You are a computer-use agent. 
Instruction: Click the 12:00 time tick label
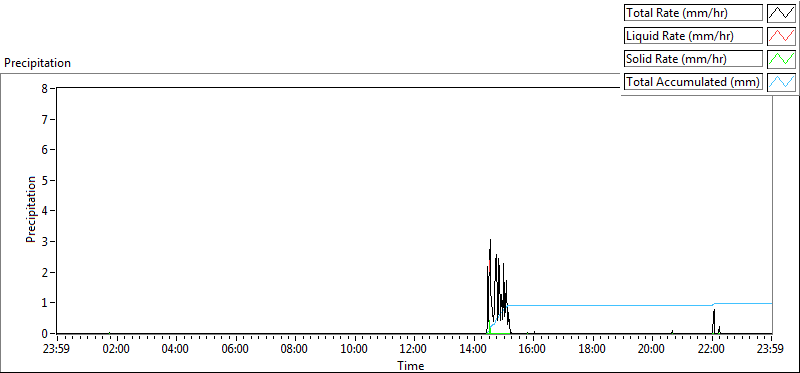(x=414, y=350)
